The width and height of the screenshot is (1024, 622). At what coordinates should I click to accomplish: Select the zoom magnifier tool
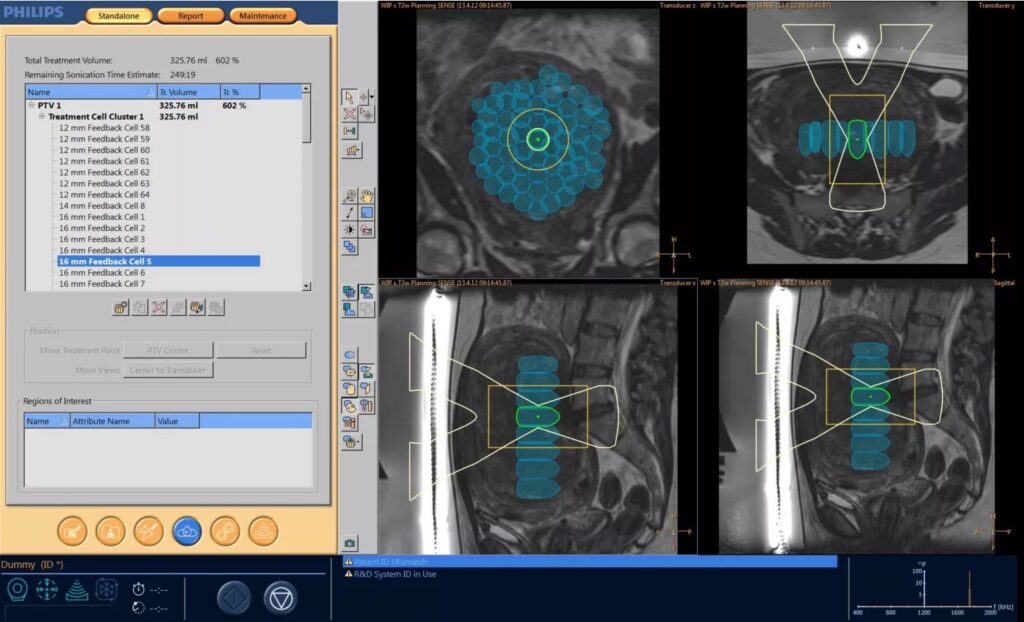coord(350,196)
